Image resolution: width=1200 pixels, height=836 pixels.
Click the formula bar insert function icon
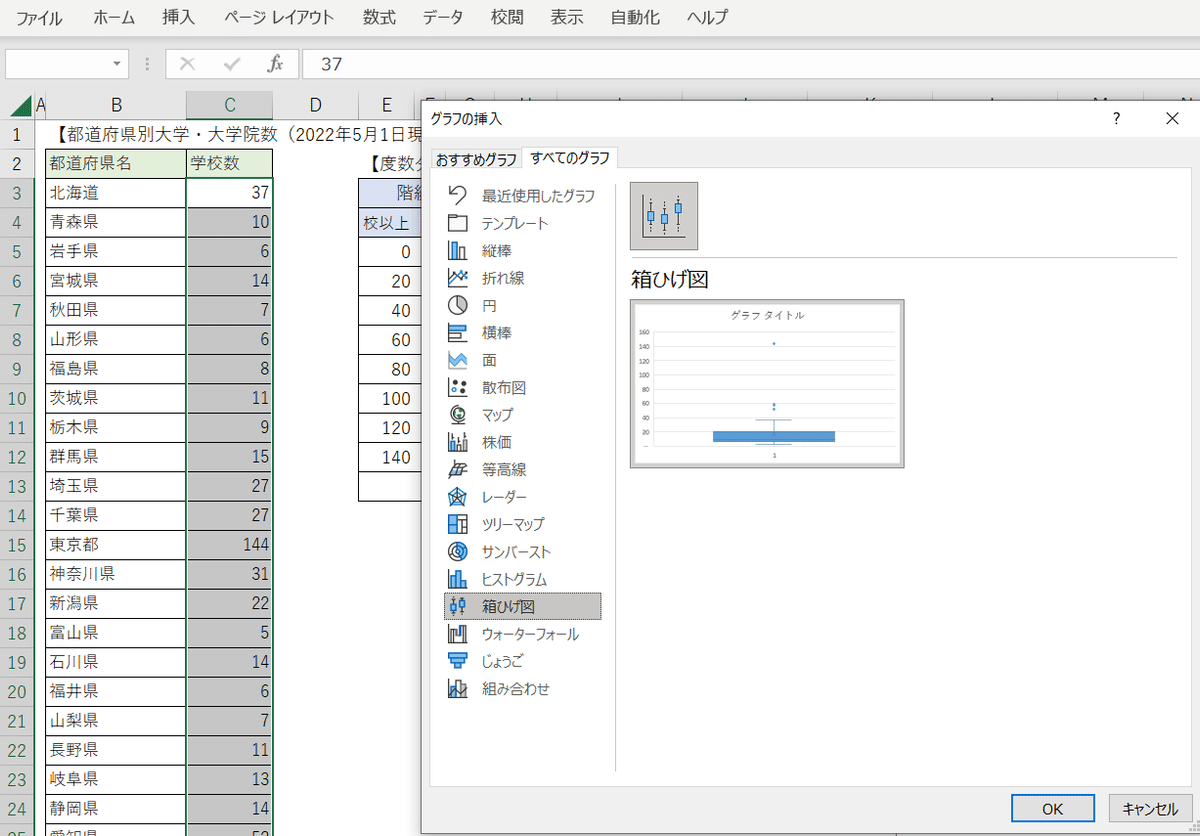pyautogui.click(x=275, y=64)
